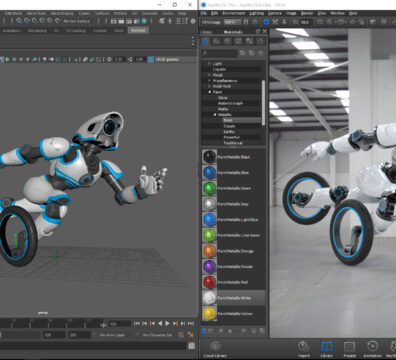Image resolution: width=396 pixels, height=360 pixels.
Task: Play the Maya animation forwards
Action: pos(167,323)
